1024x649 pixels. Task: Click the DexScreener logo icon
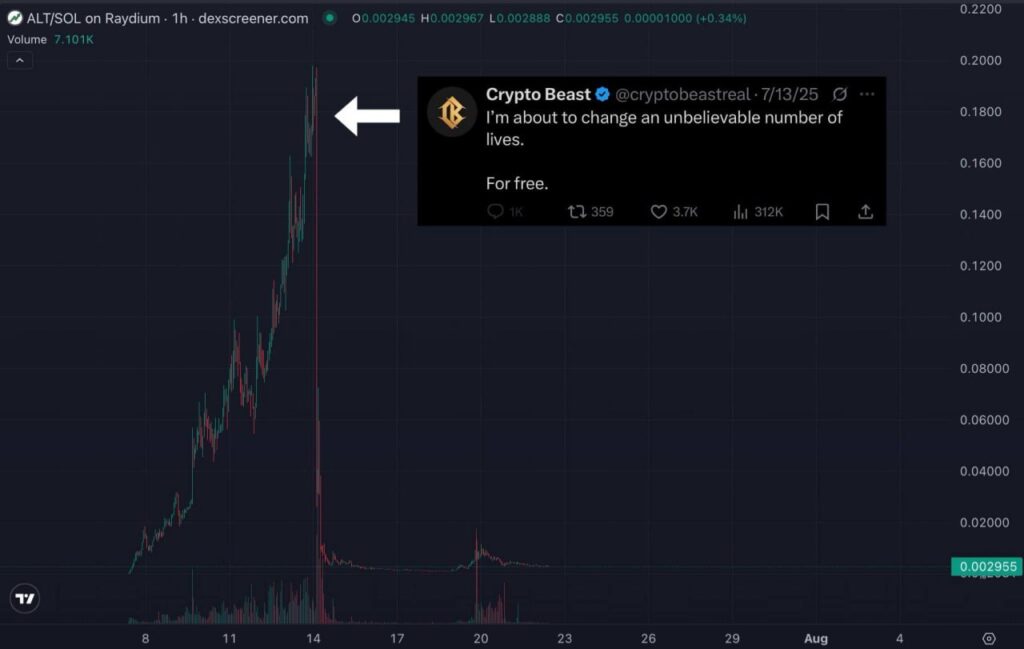[x=14, y=17]
